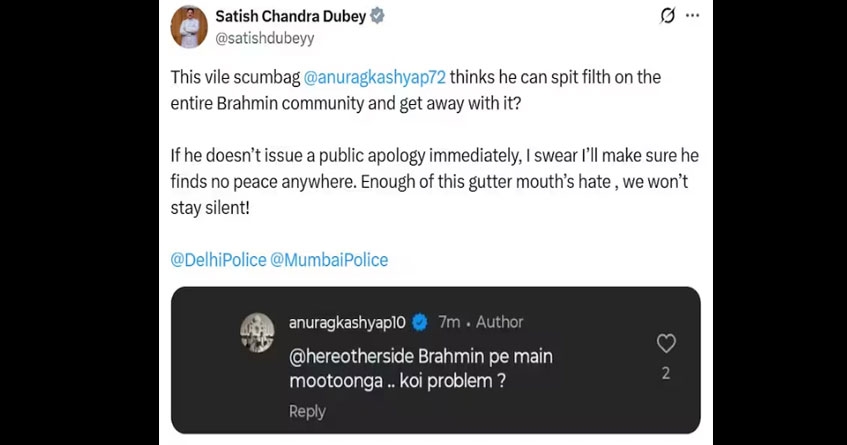Click the @satishdubeyy handle
Screen dimensions: 847x445
click(x=265, y=41)
